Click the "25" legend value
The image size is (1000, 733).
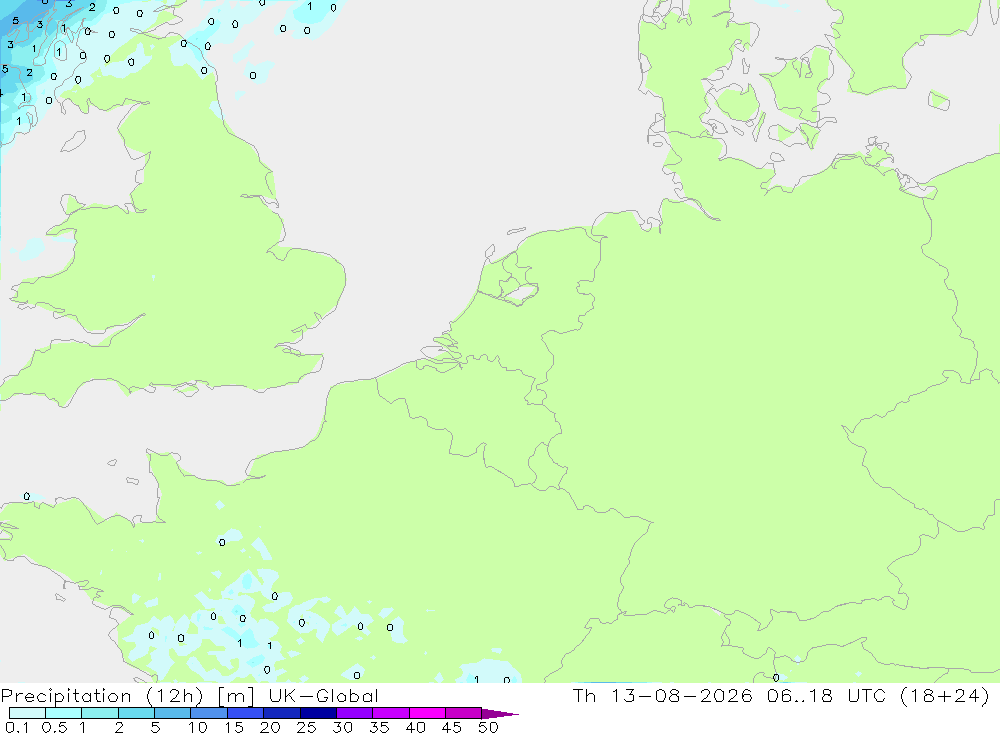(306, 727)
